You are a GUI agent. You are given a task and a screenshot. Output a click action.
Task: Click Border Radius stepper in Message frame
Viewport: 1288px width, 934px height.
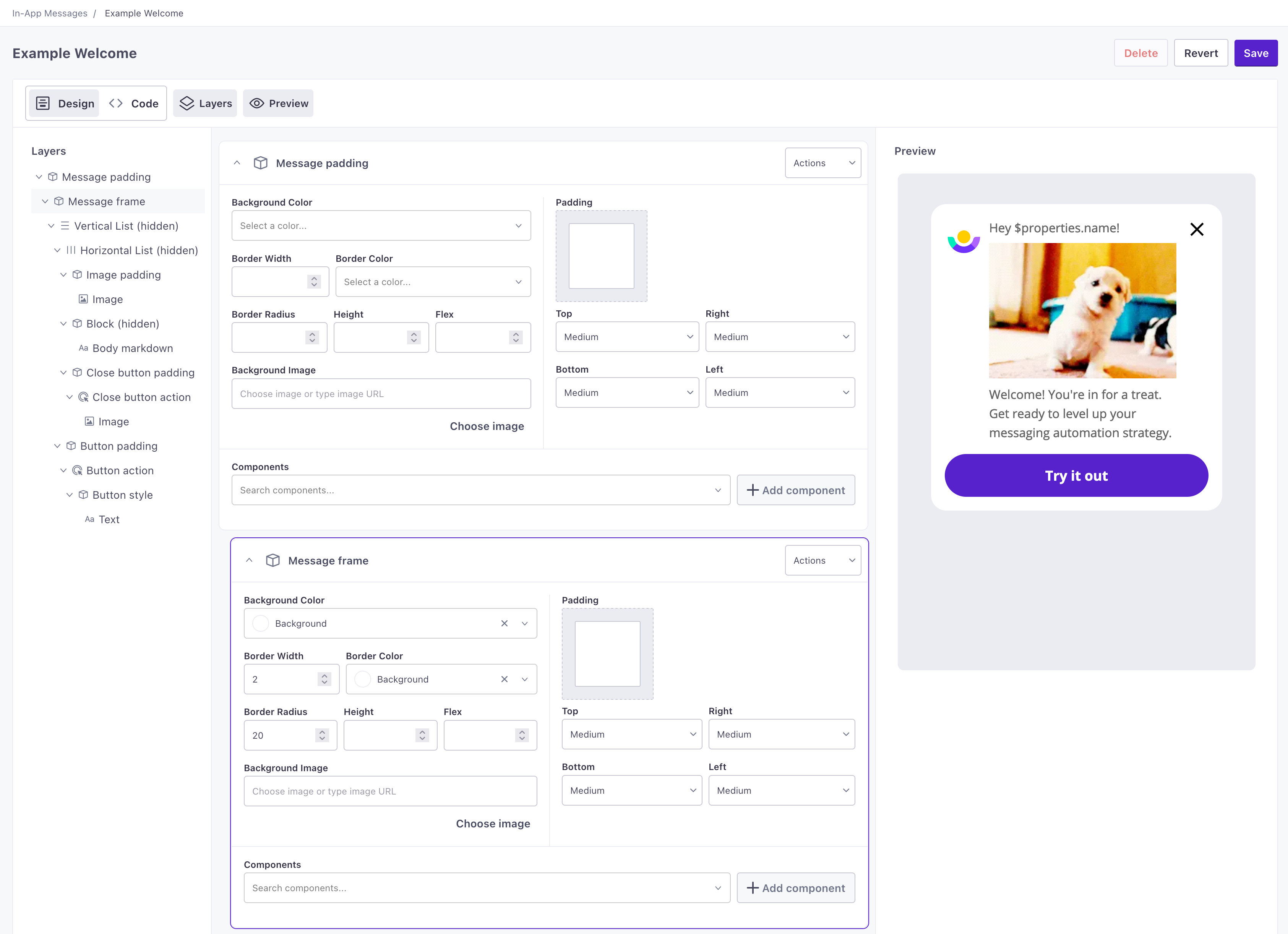click(x=322, y=735)
